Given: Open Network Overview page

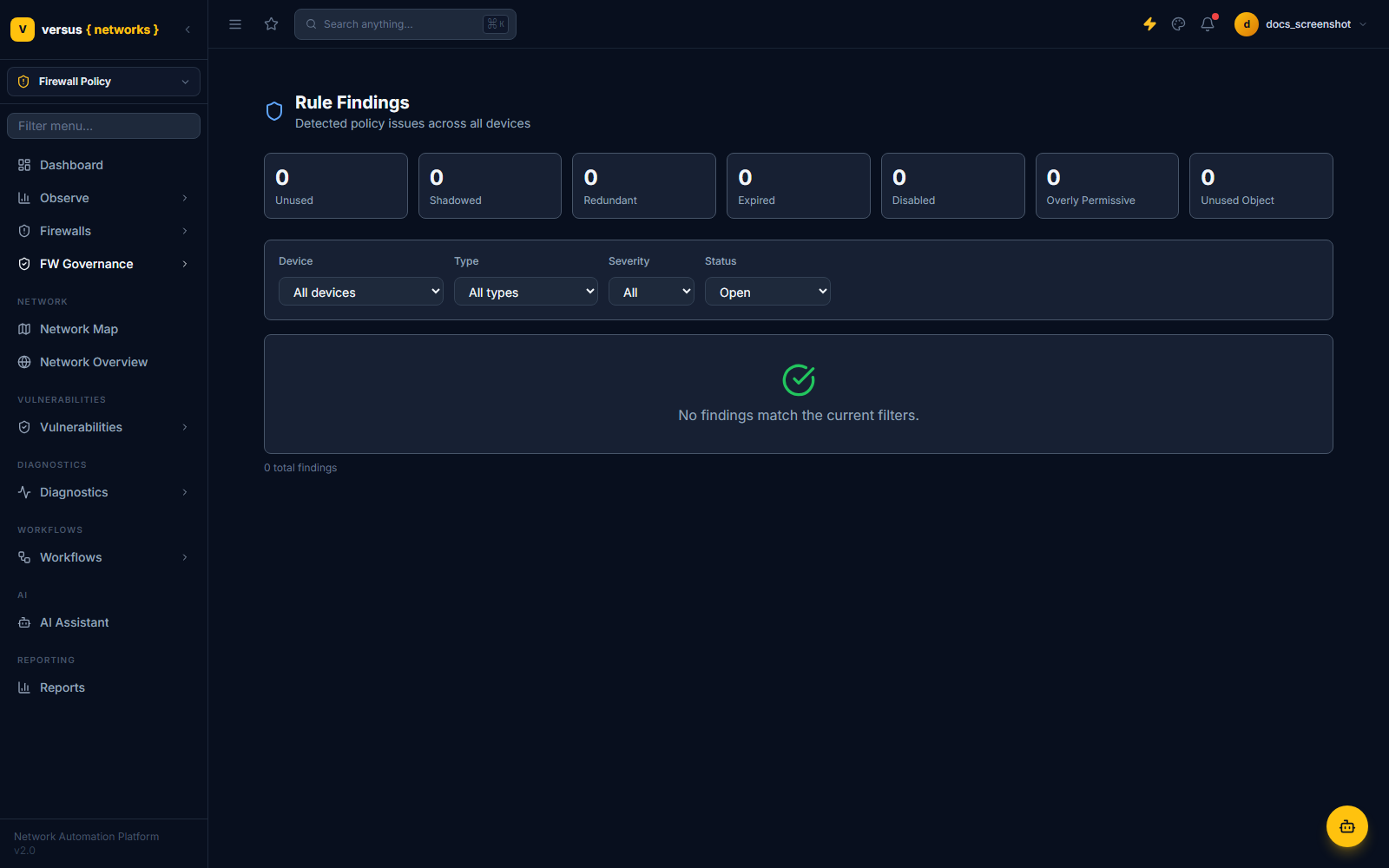Looking at the screenshot, I should pos(103,362).
